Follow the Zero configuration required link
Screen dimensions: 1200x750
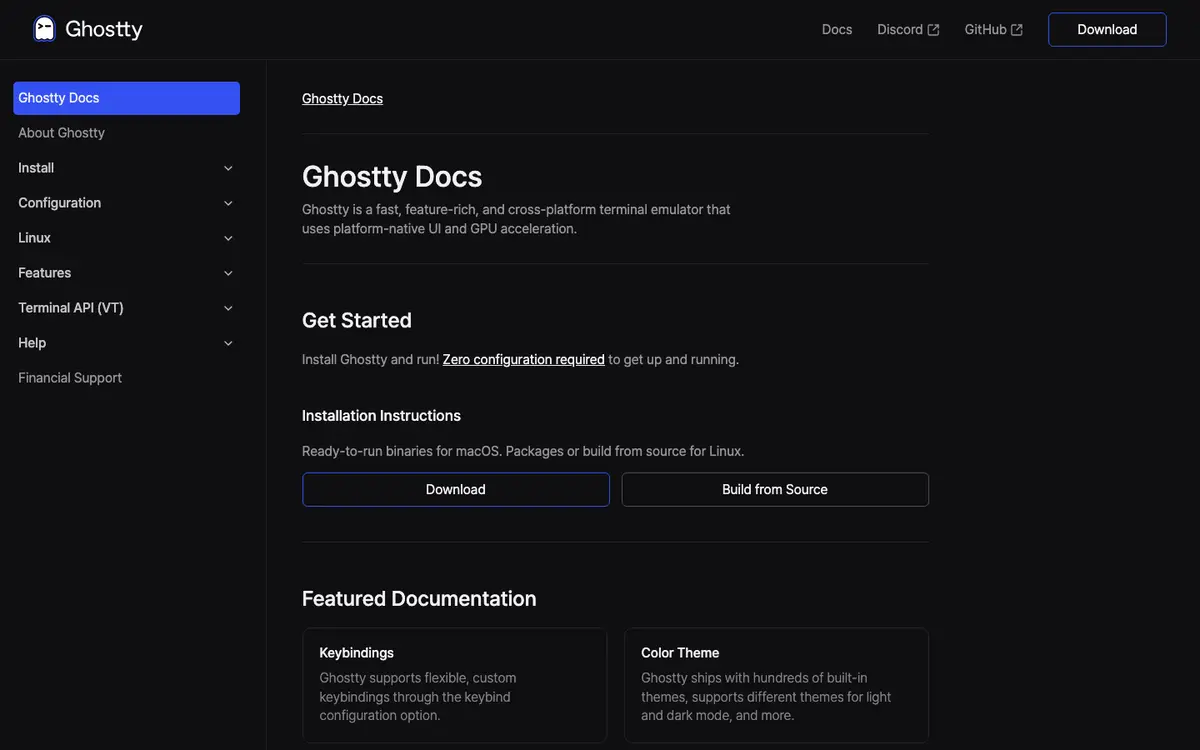pyautogui.click(x=524, y=359)
